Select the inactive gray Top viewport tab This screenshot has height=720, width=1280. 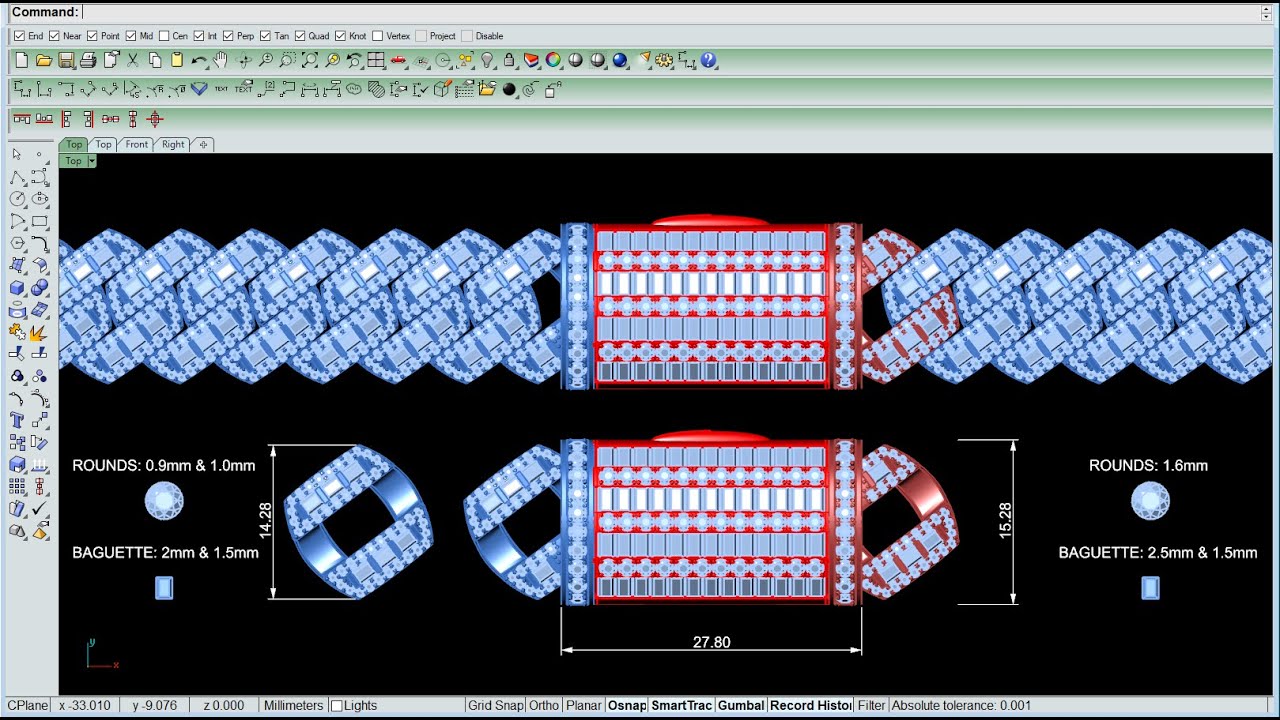coord(103,144)
